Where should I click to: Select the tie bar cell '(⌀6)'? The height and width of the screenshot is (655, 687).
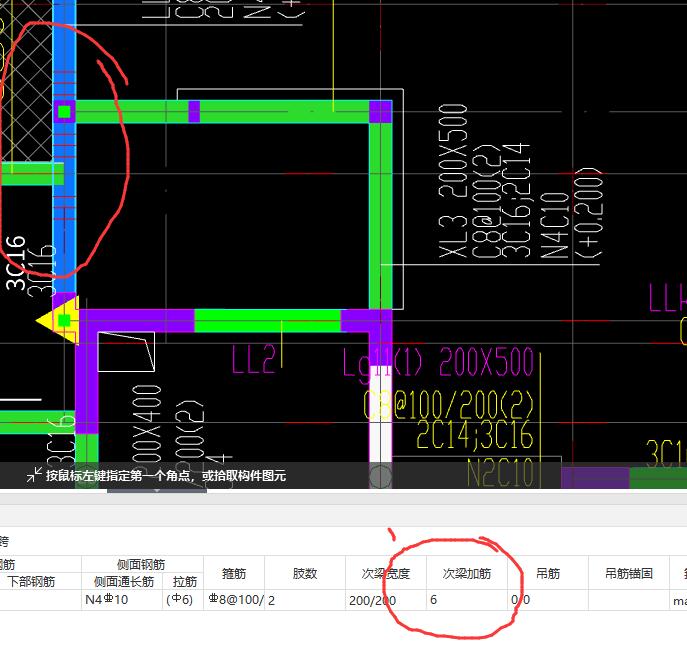pyautogui.click(x=183, y=600)
